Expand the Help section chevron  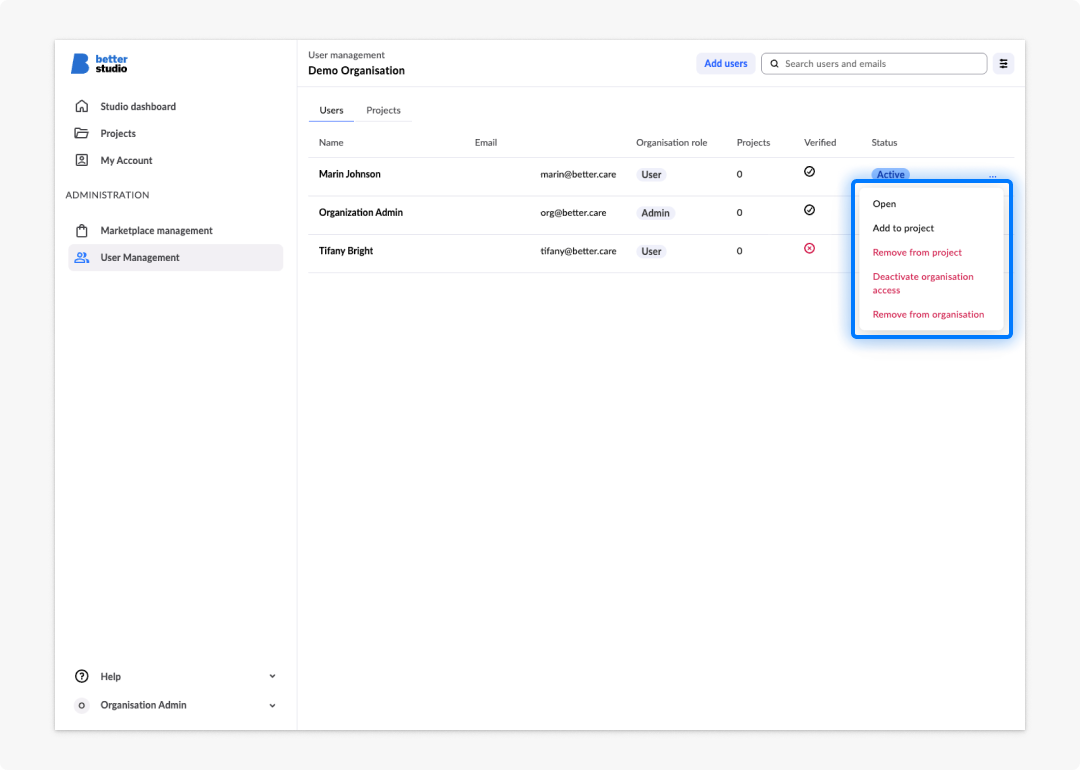click(x=273, y=676)
